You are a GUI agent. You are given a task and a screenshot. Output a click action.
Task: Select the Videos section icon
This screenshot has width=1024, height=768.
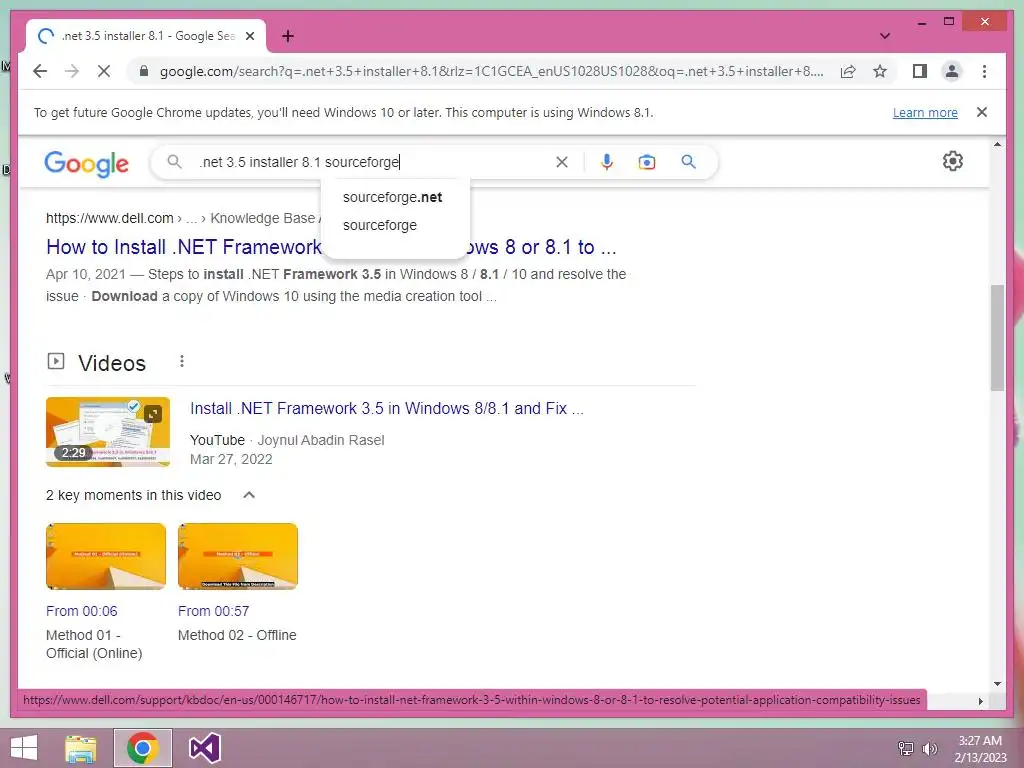tap(56, 360)
